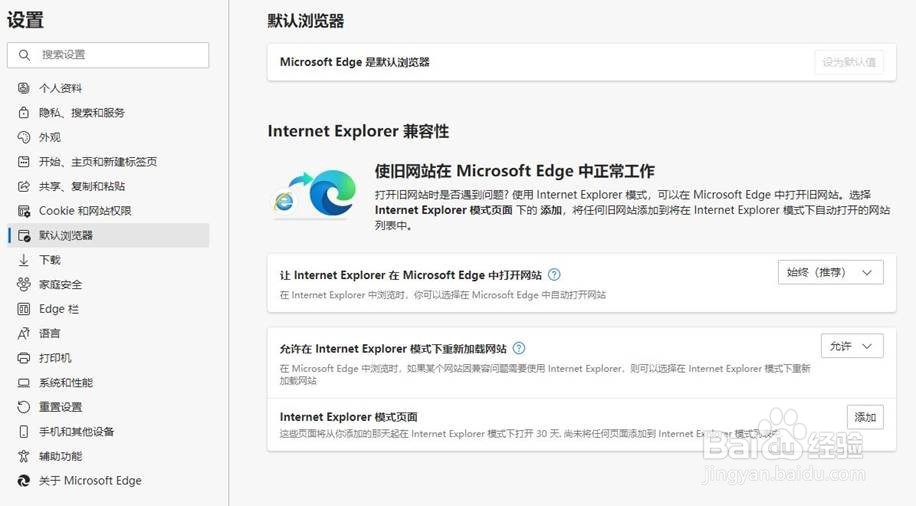Click the 重置设置 reset icon
The image size is (916, 506).
coord(23,407)
